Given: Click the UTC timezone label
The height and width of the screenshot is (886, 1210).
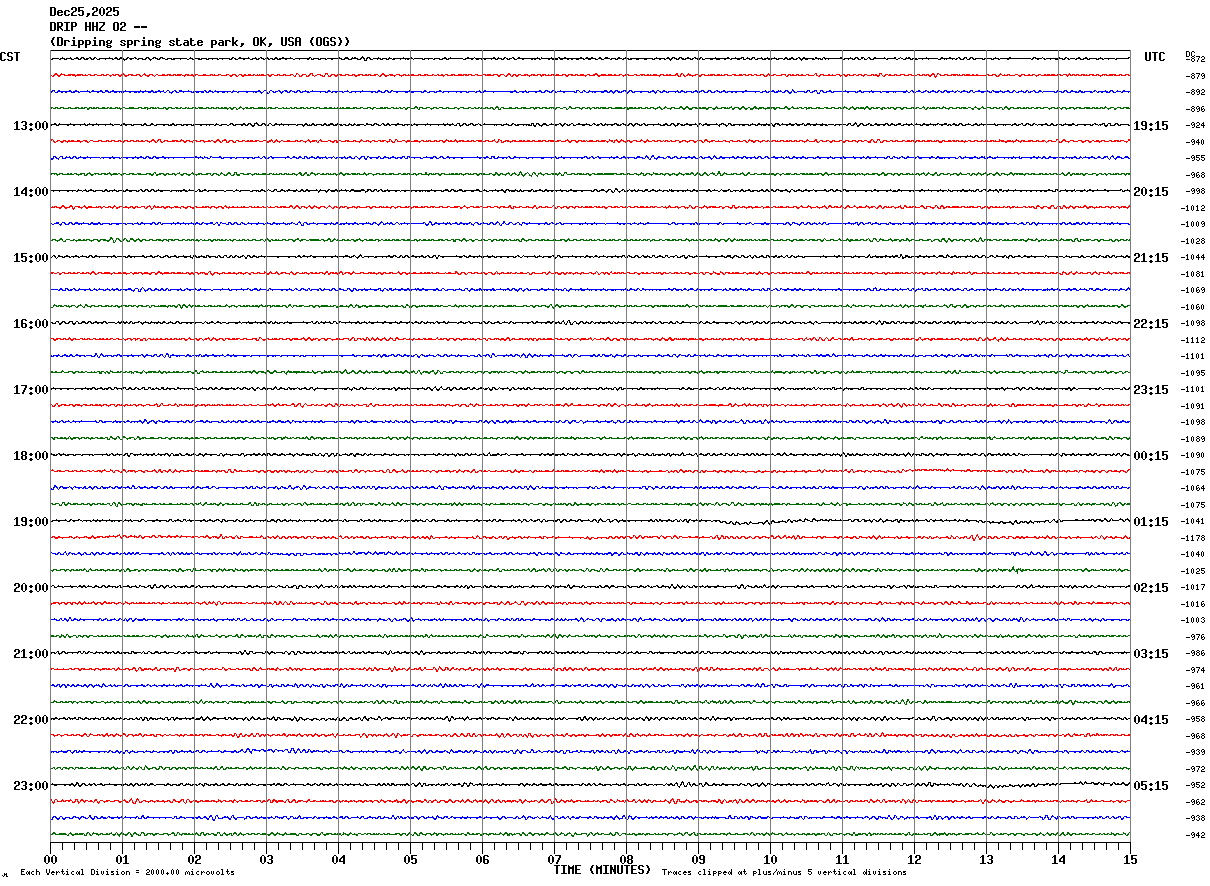Looking at the screenshot, I should pos(1155,57).
